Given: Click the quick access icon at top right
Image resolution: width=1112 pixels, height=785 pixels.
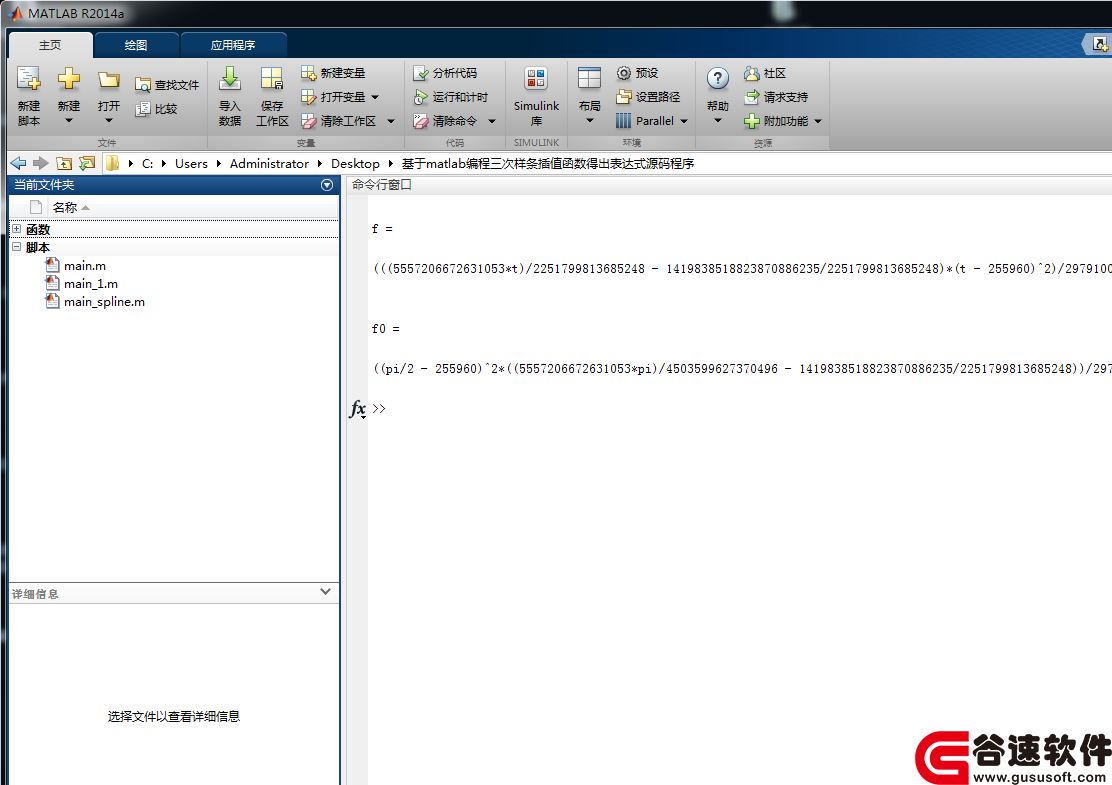Looking at the screenshot, I should 1100,45.
